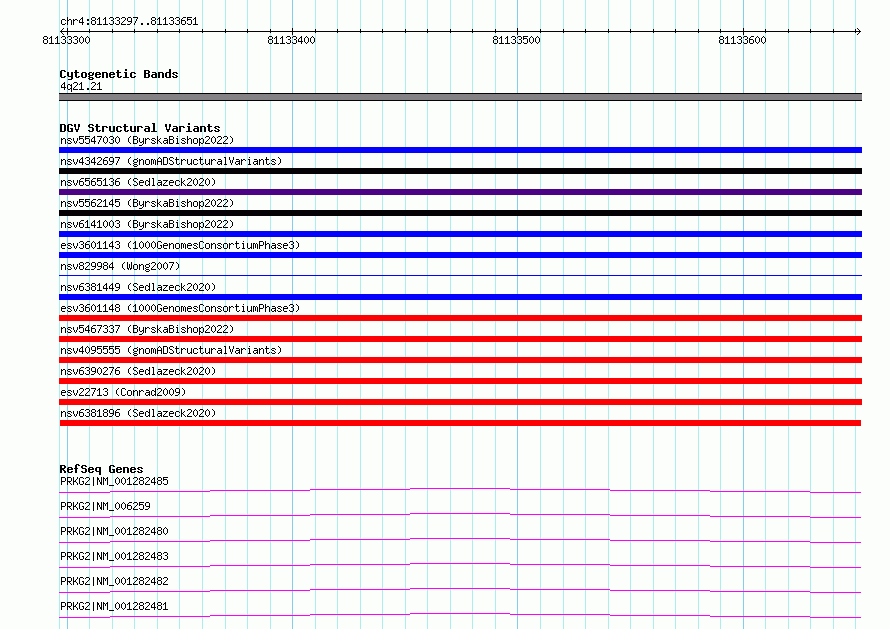
Task: Click ruler position label 81133300
Action: 66,40
